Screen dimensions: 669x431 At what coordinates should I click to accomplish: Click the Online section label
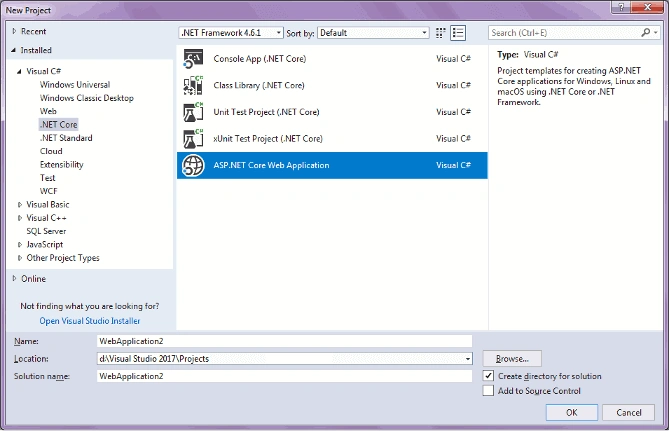(x=33, y=279)
